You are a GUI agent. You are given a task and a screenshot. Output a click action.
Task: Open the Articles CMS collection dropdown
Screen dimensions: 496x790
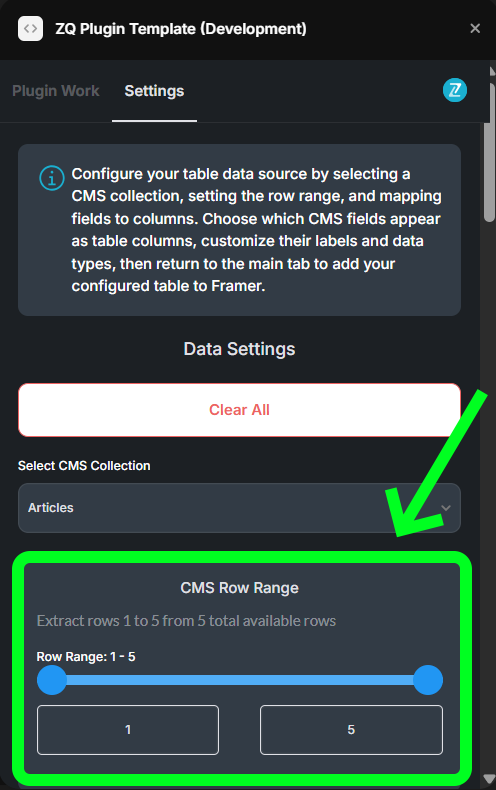pyautogui.click(x=239, y=508)
